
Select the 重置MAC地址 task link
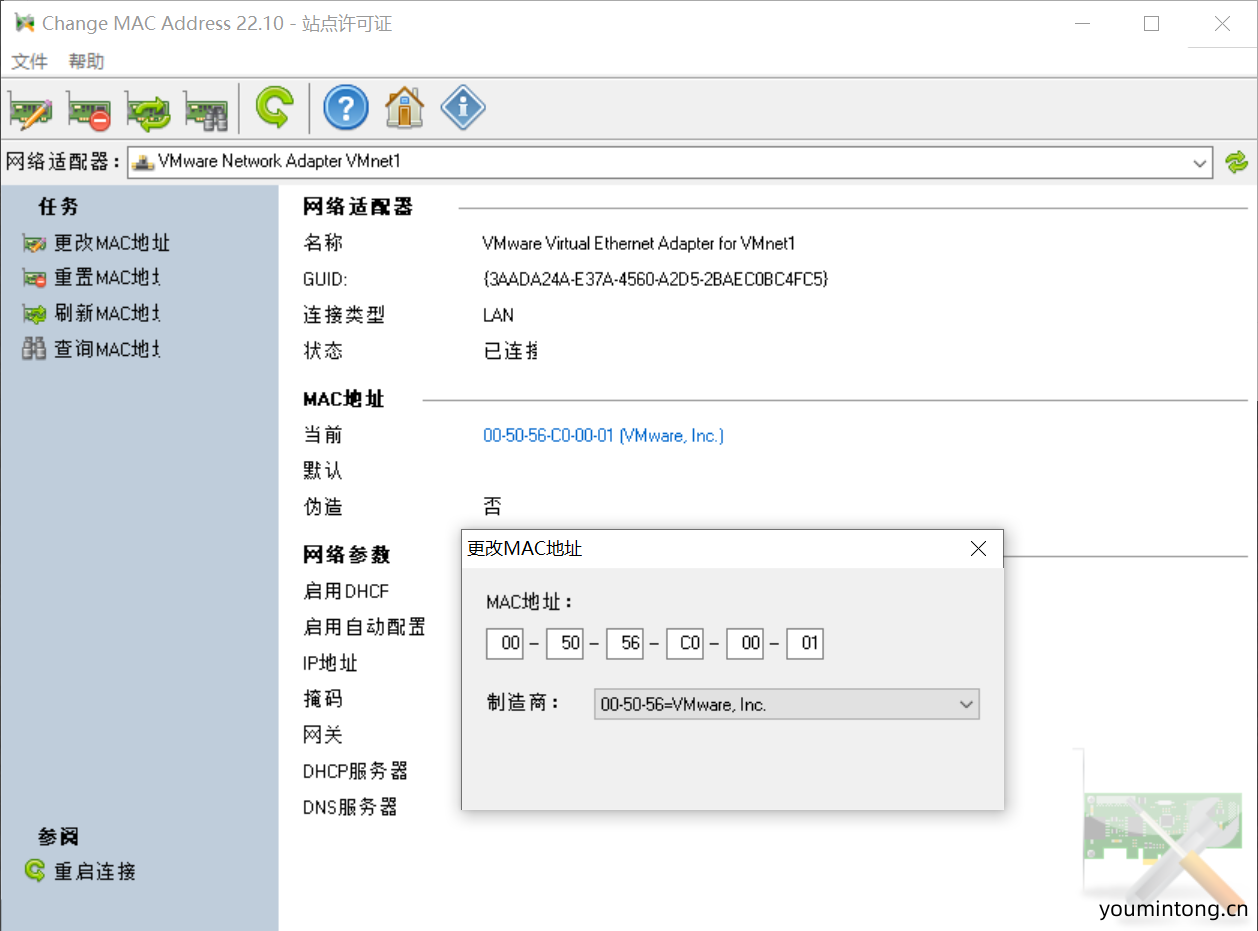(x=107, y=278)
